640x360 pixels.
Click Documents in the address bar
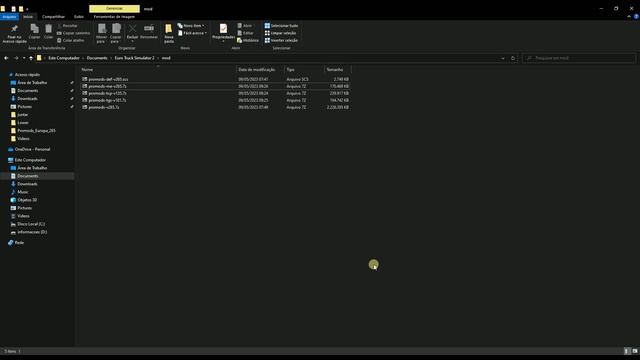tap(97, 58)
